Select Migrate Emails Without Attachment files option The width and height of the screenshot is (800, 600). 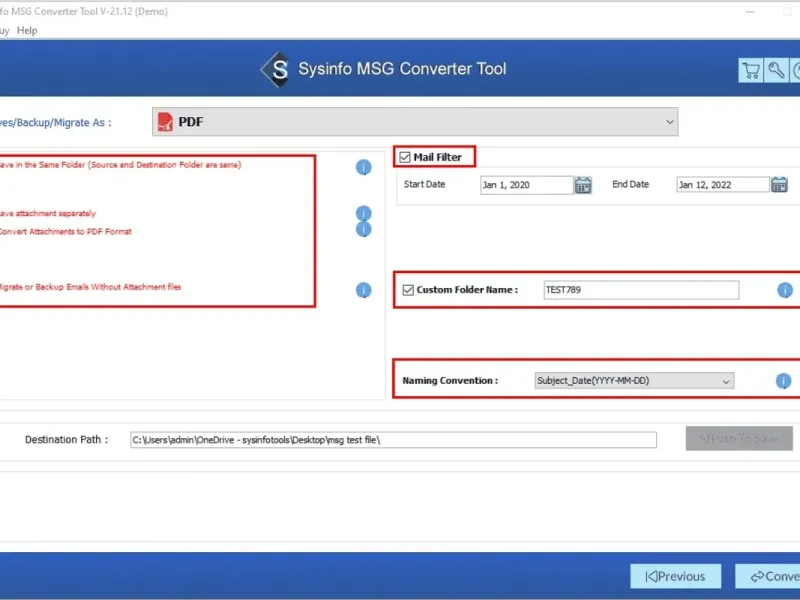(90, 287)
